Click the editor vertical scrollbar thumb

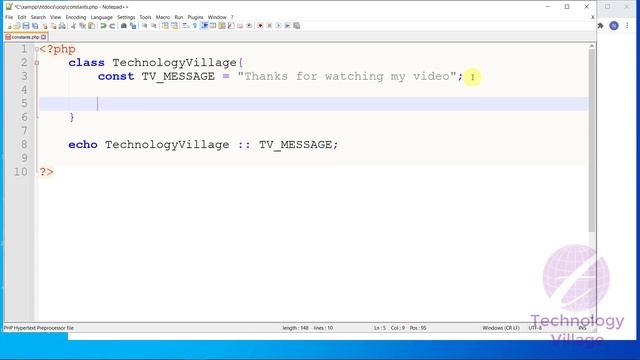591,141
